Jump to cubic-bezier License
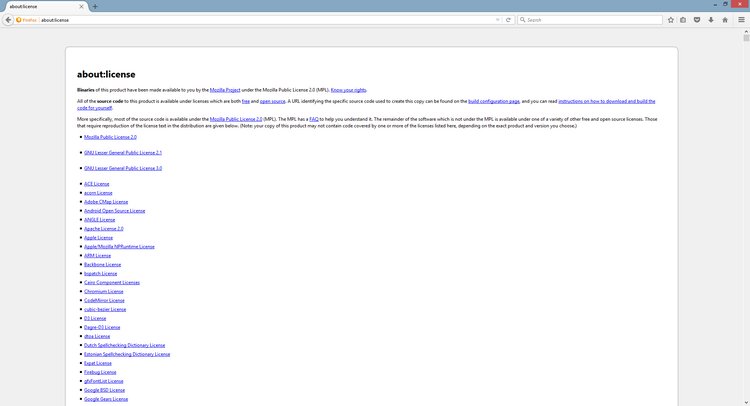The image size is (750, 406). (105, 309)
